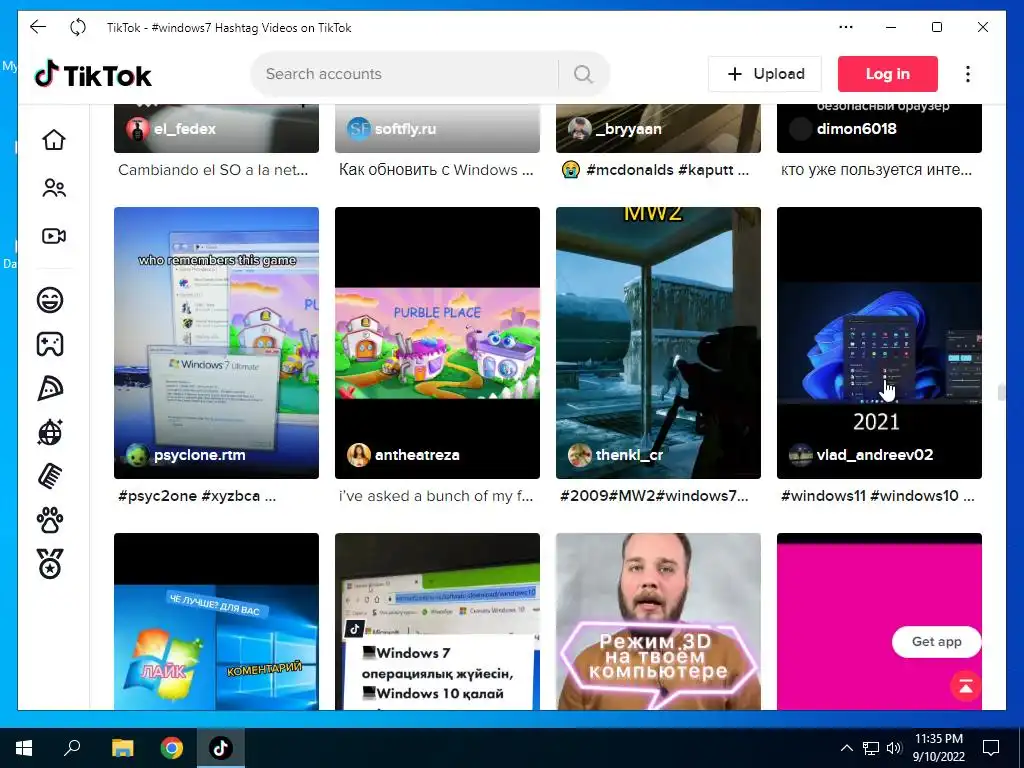
Task: Select the Sports medal category icon
Action: [x=50, y=564]
